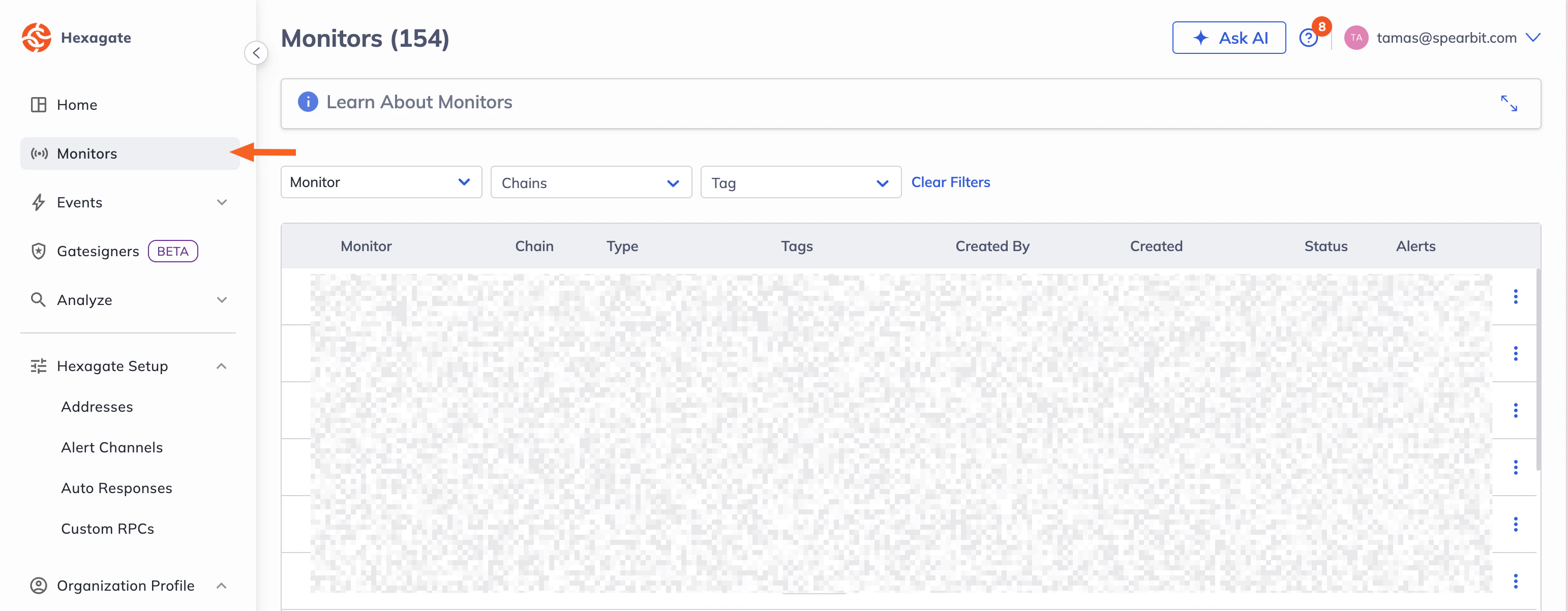The image size is (1568, 611).
Task: Expand the Events sidebar section
Action: click(x=222, y=202)
